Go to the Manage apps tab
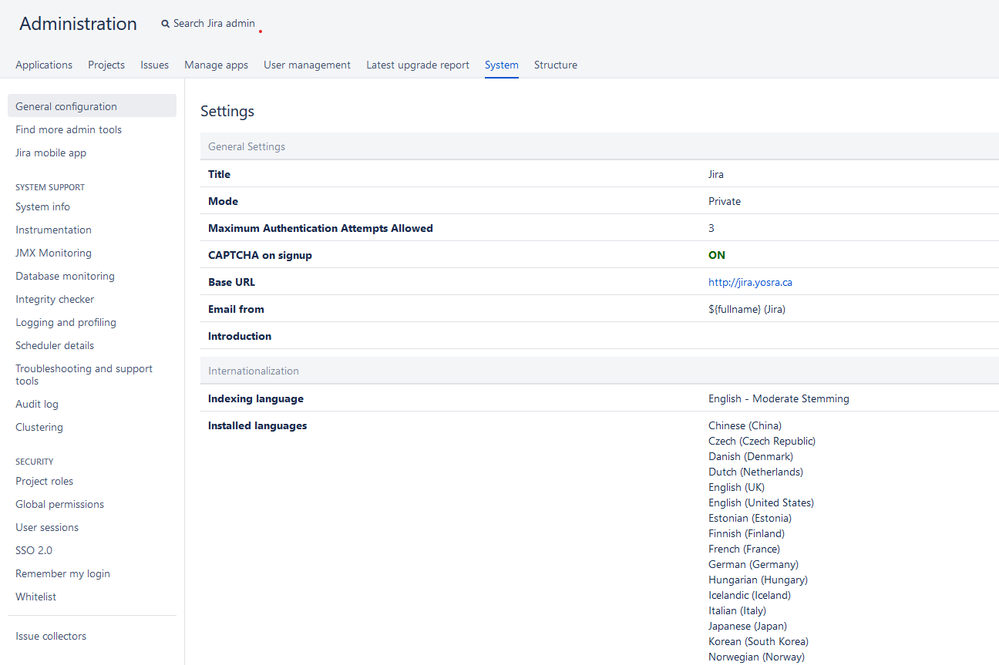 click(216, 65)
